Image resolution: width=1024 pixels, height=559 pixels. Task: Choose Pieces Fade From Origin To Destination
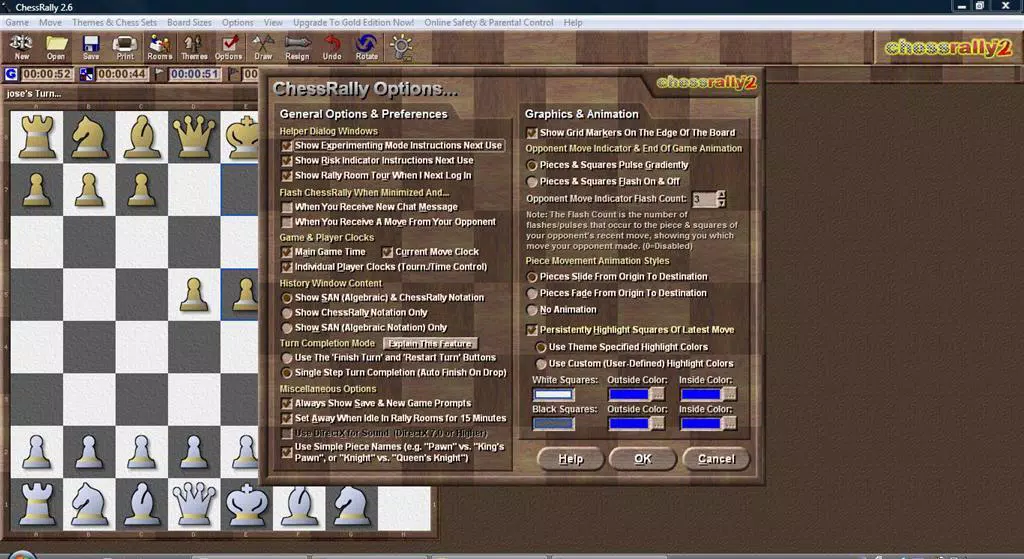point(532,293)
